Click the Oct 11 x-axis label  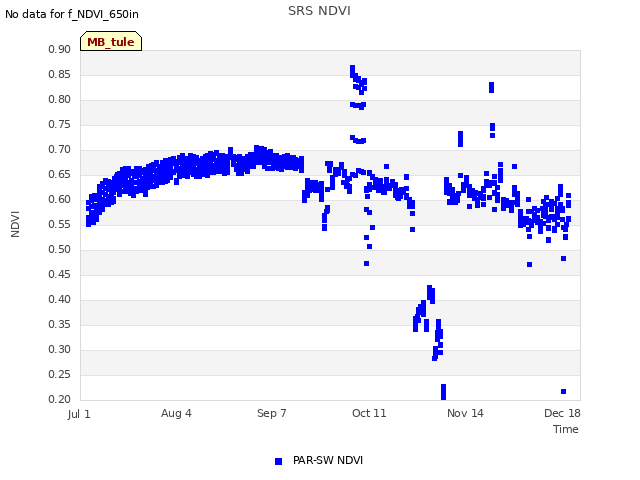click(x=369, y=413)
